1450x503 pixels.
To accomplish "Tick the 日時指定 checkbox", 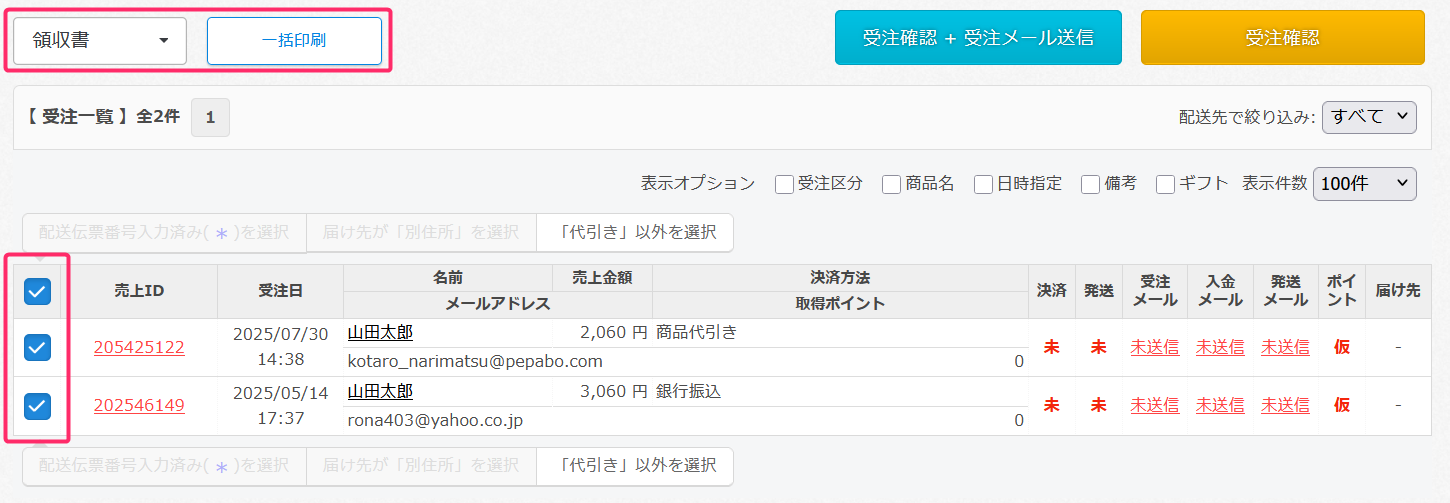I will coord(984,184).
